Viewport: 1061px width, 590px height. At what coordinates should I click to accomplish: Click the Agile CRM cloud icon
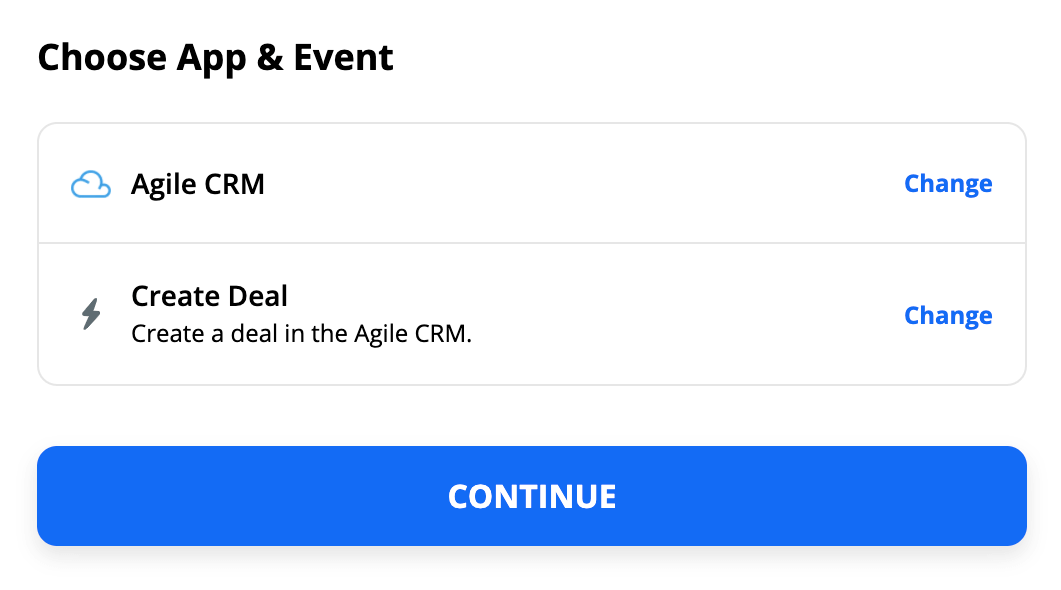tap(91, 184)
